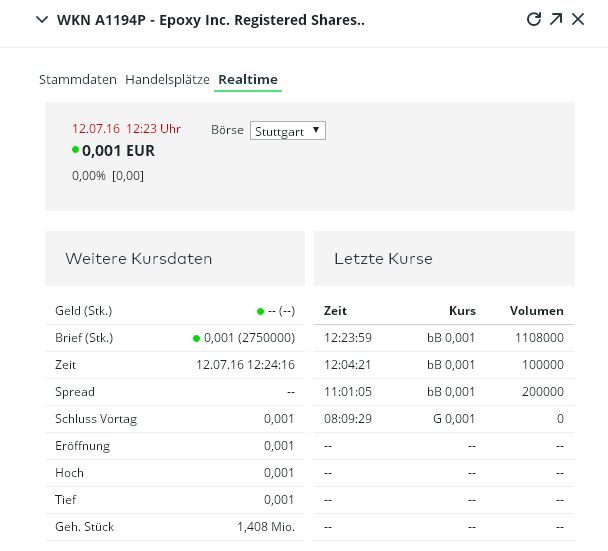608x551 pixels.
Task: Open the Börse Stuttgart dropdown
Action: click(x=287, y=131)
